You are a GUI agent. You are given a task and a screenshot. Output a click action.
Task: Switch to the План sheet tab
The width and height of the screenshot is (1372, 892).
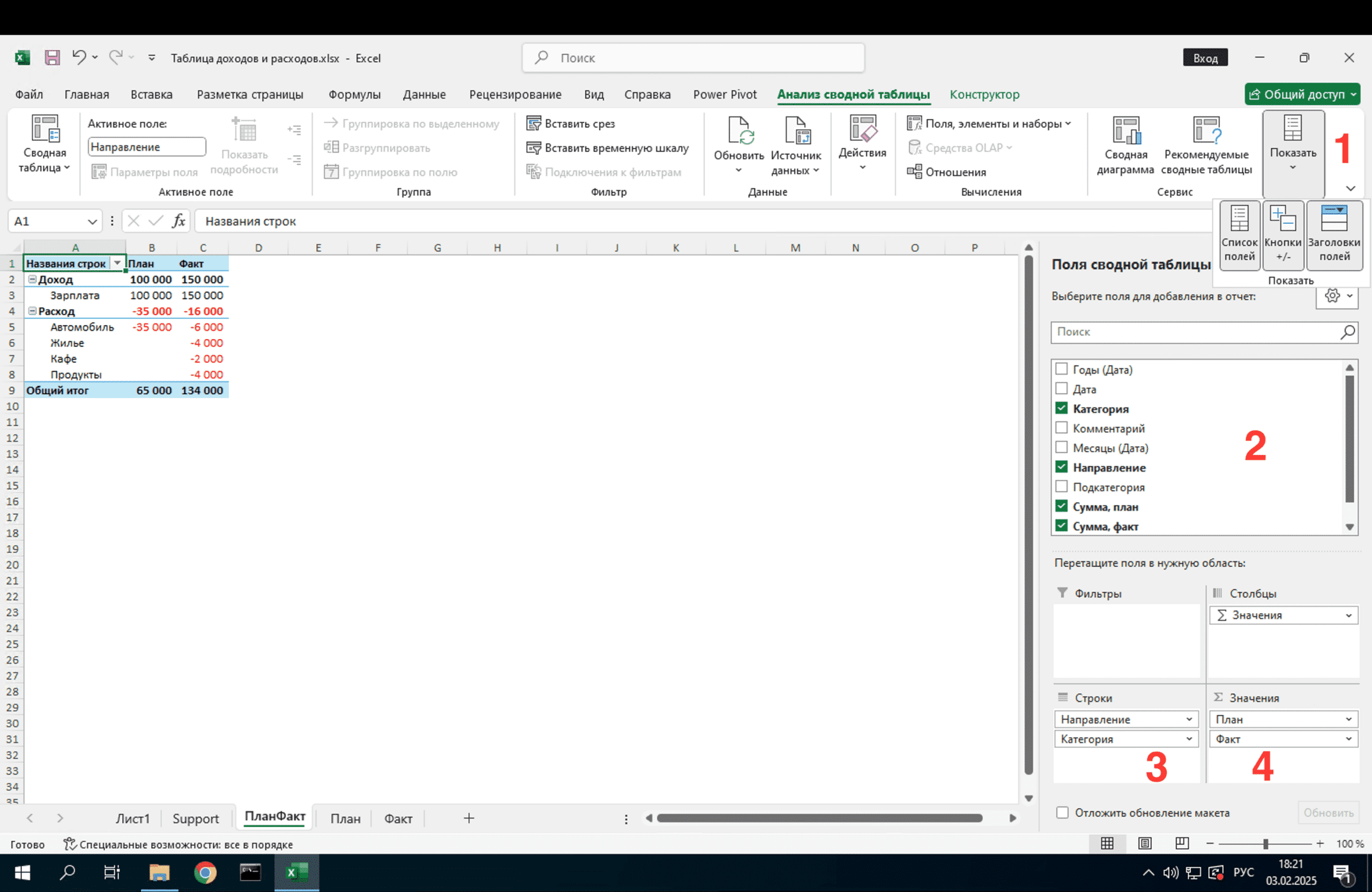[345, 818]
